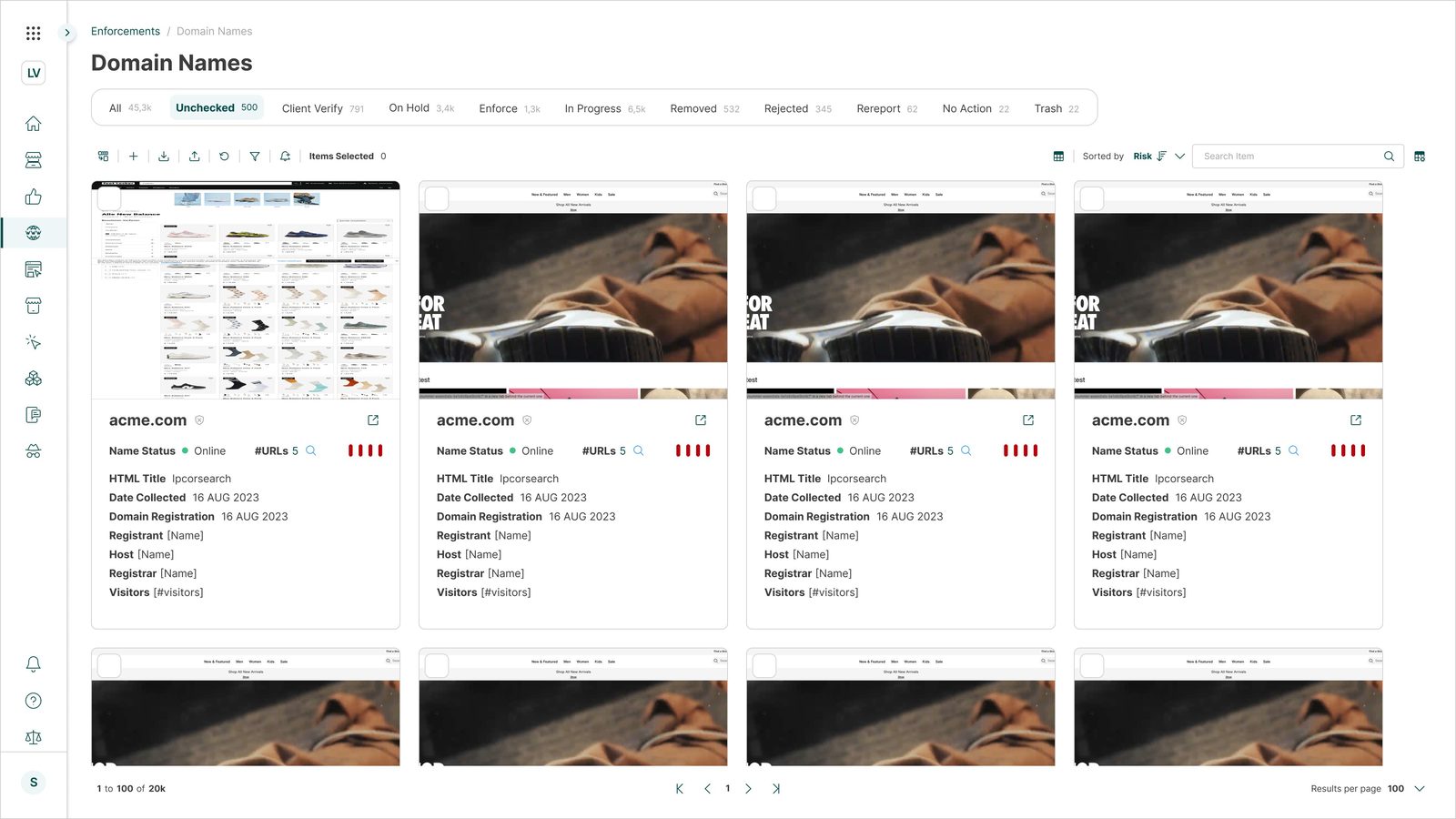Open the document chat sidebar icon
The height and width of the screenshot is (819, 1456).
coord(34,415)
